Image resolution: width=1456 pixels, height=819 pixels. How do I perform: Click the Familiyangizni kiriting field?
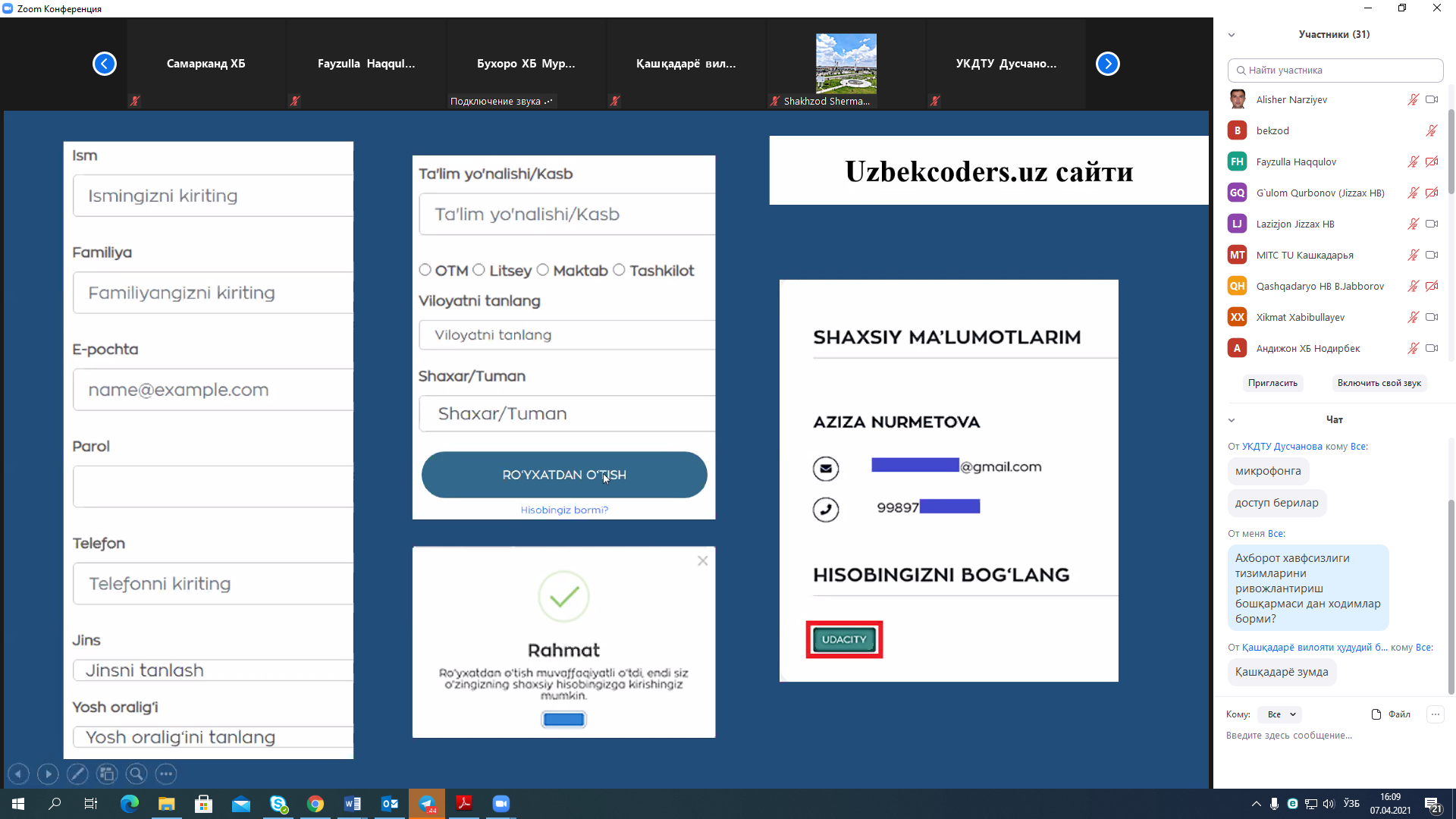click(x=213, y=293)
